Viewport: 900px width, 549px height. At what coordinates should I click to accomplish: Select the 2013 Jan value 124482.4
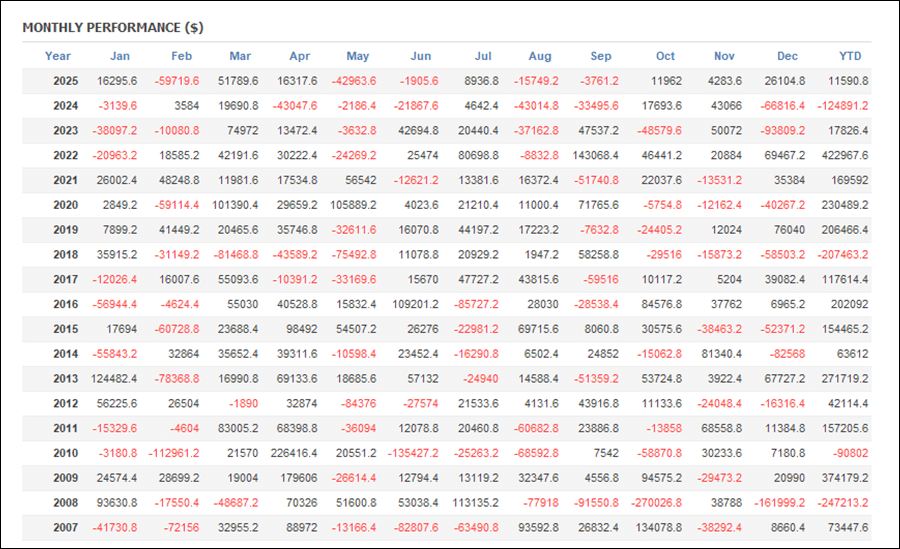pyautogui.click(x=110, y=381)
